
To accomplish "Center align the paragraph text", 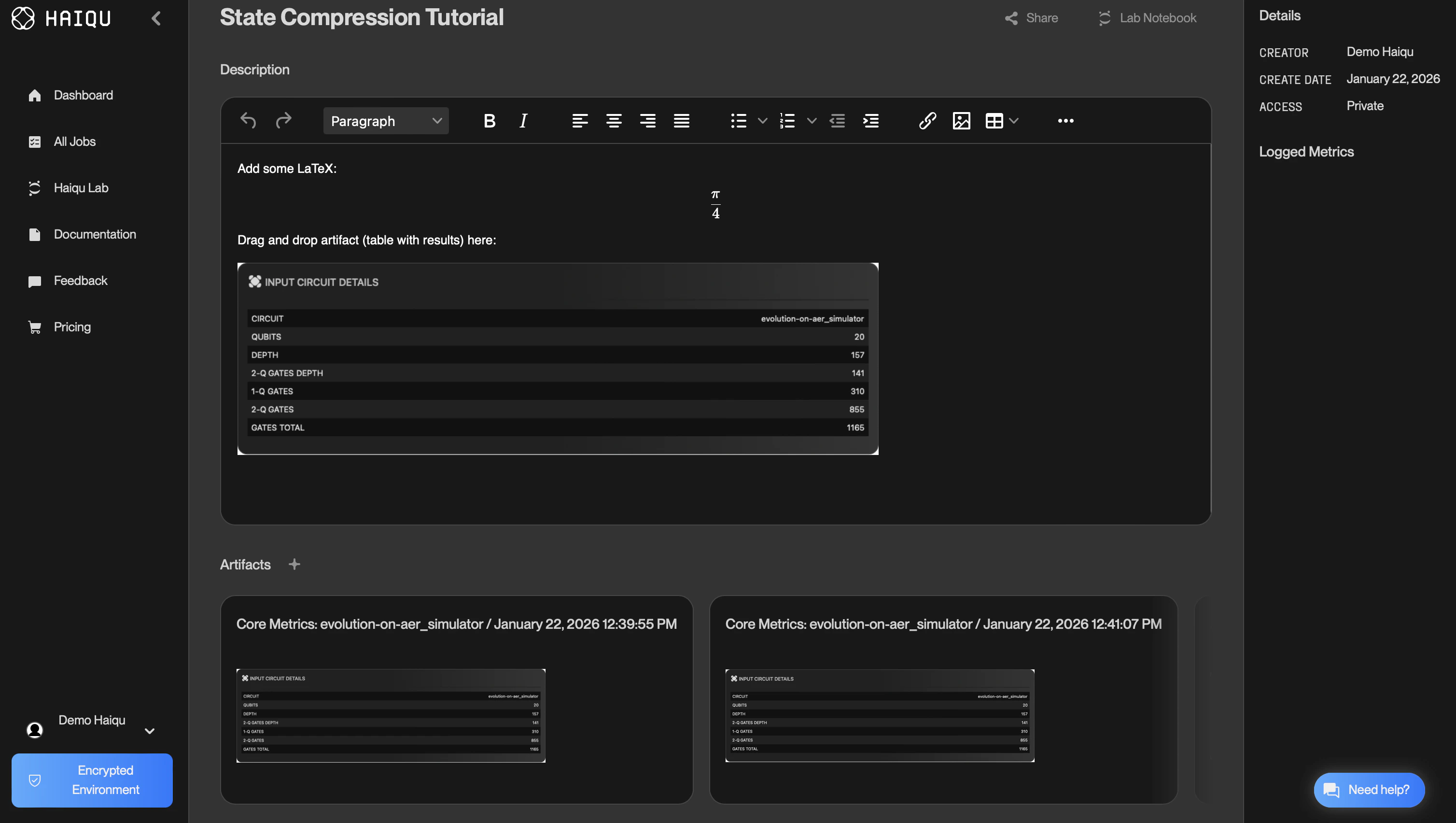I will [x=614, y=120].
